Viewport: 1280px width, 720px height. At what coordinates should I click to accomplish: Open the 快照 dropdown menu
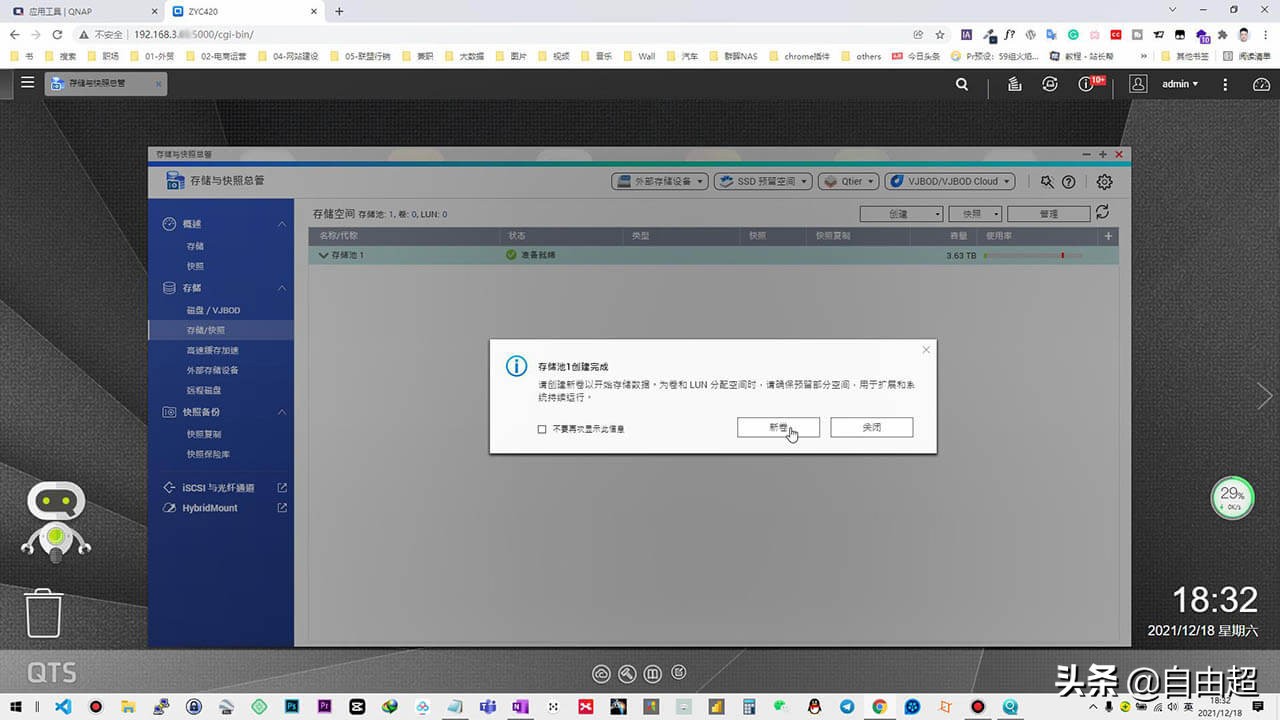974,213
